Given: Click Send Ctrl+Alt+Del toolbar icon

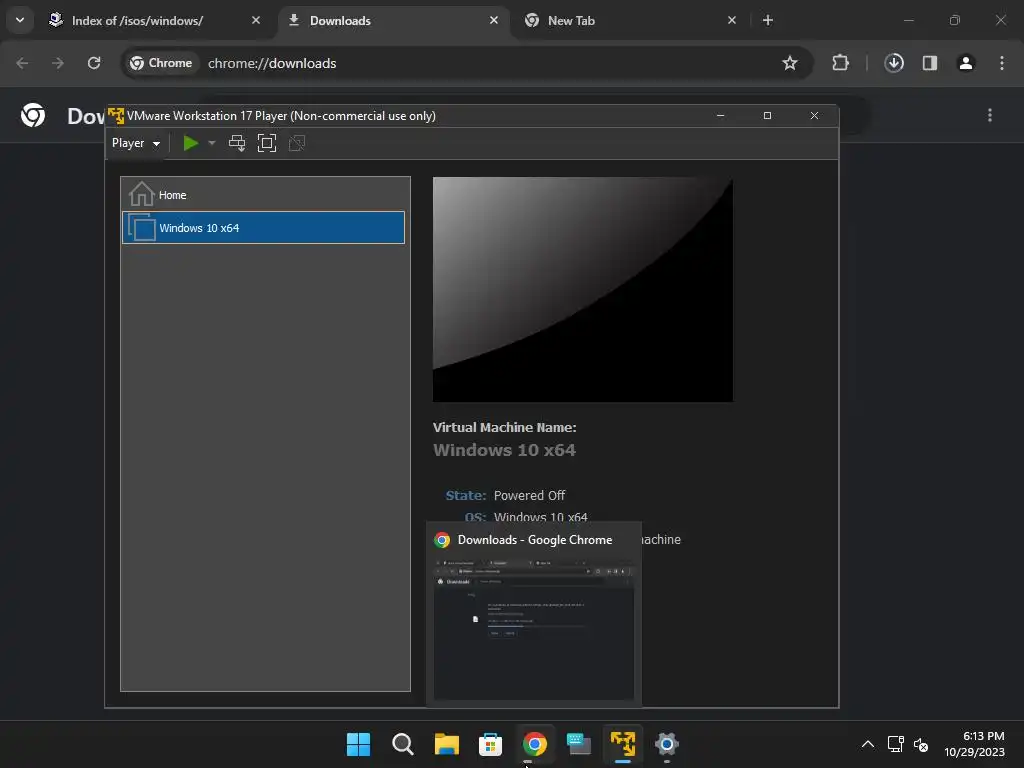Looking at the screenshot, I should tap(237, 143).
